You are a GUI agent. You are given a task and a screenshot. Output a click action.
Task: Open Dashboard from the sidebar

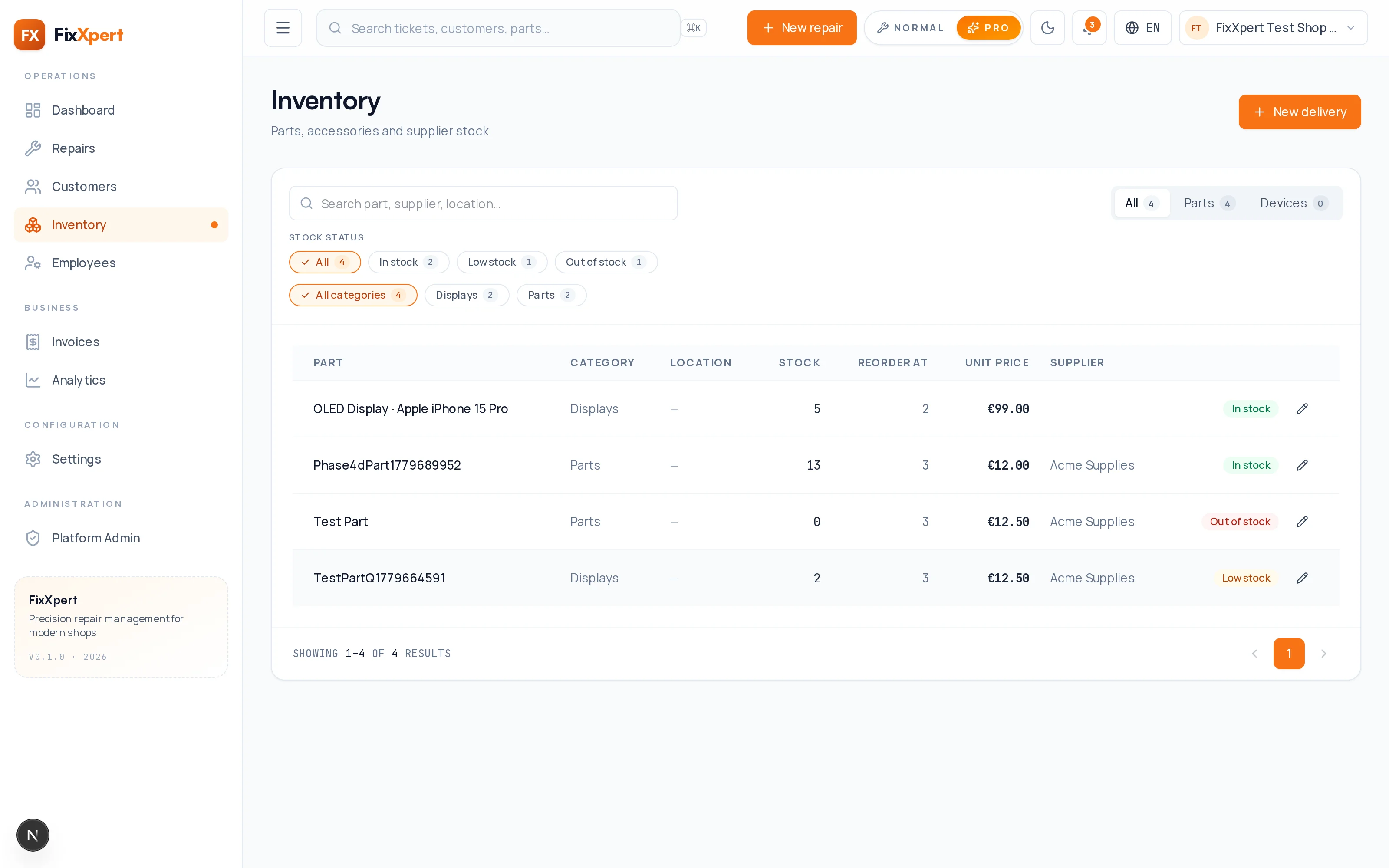tap(121, 110)
